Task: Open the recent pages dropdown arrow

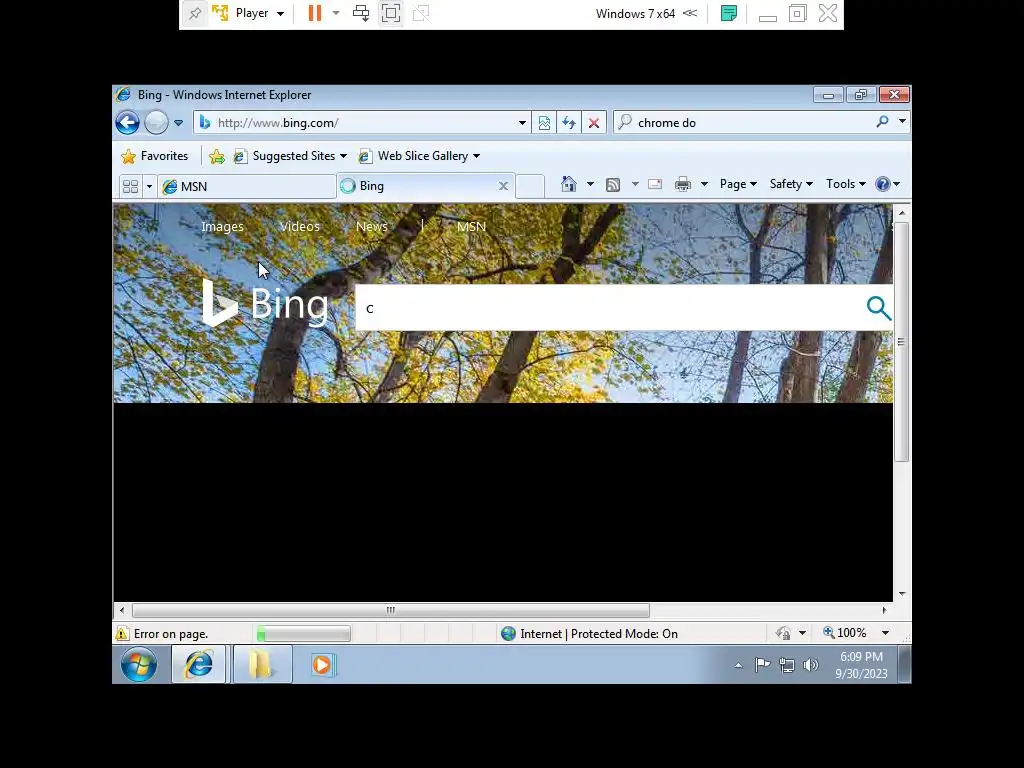Action: point(178,123)
